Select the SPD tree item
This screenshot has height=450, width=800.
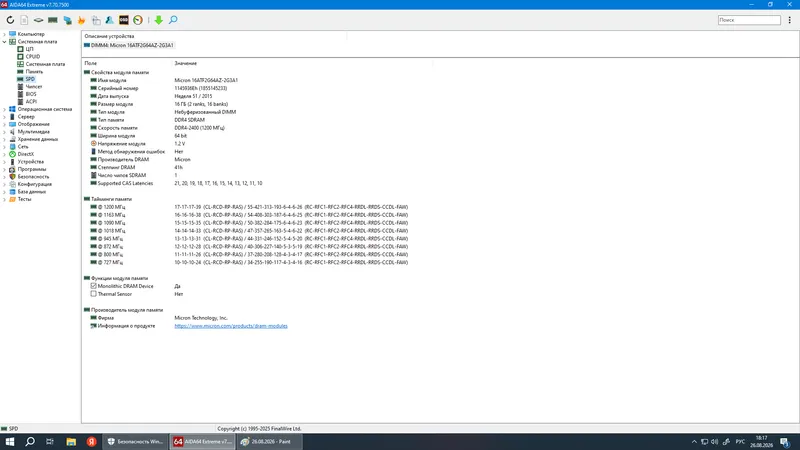tap(30, 79)
